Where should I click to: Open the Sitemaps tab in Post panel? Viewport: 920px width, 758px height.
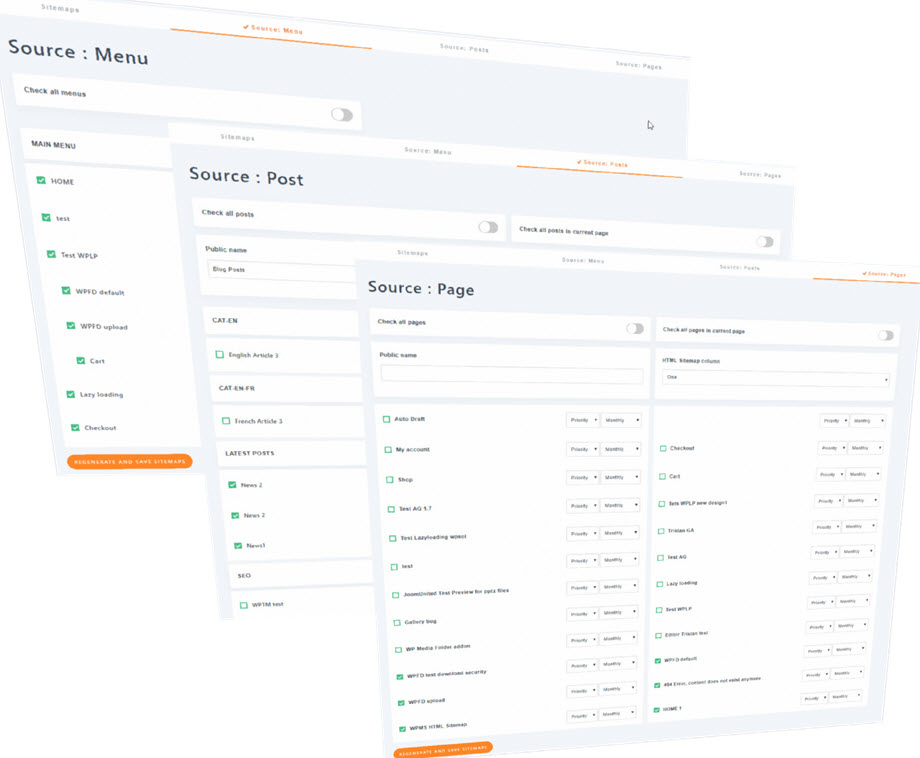click(x=237, y=137)
